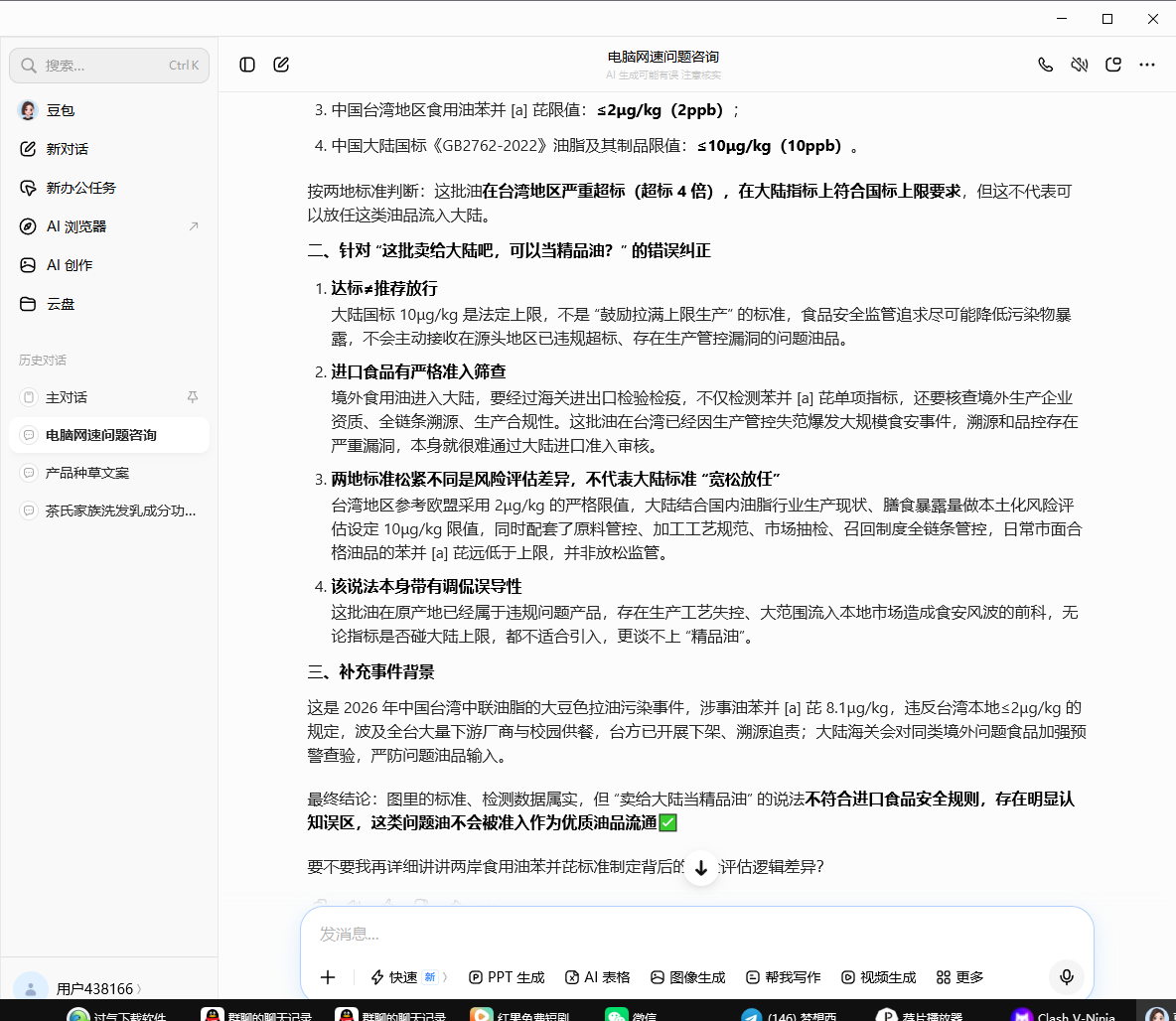Click the conversation title 电脑网速问题咨询

tap(663, 57)
